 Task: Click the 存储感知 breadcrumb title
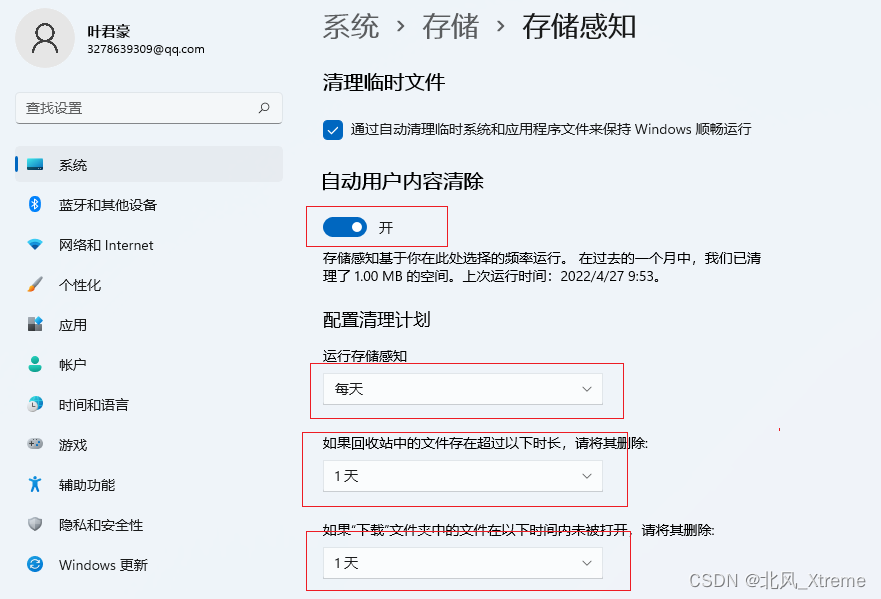pyautogui.click(x=579, y=26)
